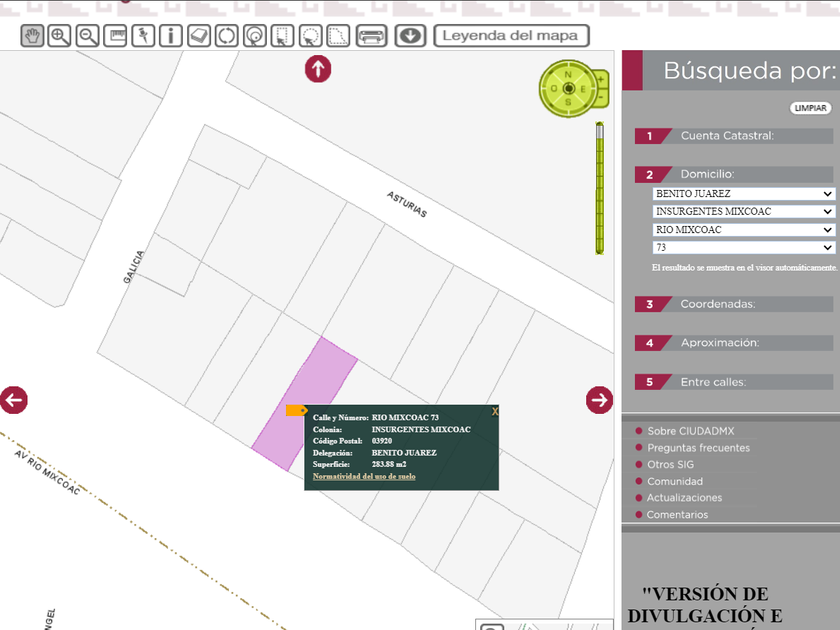Click the GALICIA street label
This screenshot has width=840, height=630.
[x=133, y=267]
